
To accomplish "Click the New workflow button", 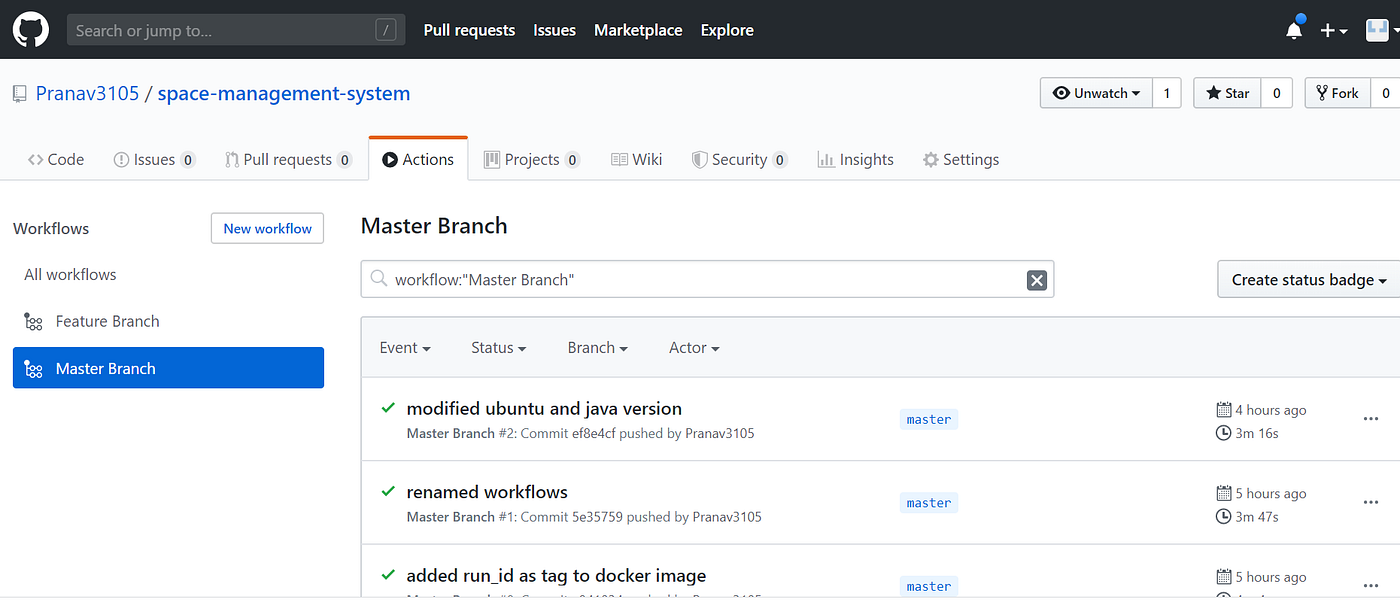I will pos(267,228).
